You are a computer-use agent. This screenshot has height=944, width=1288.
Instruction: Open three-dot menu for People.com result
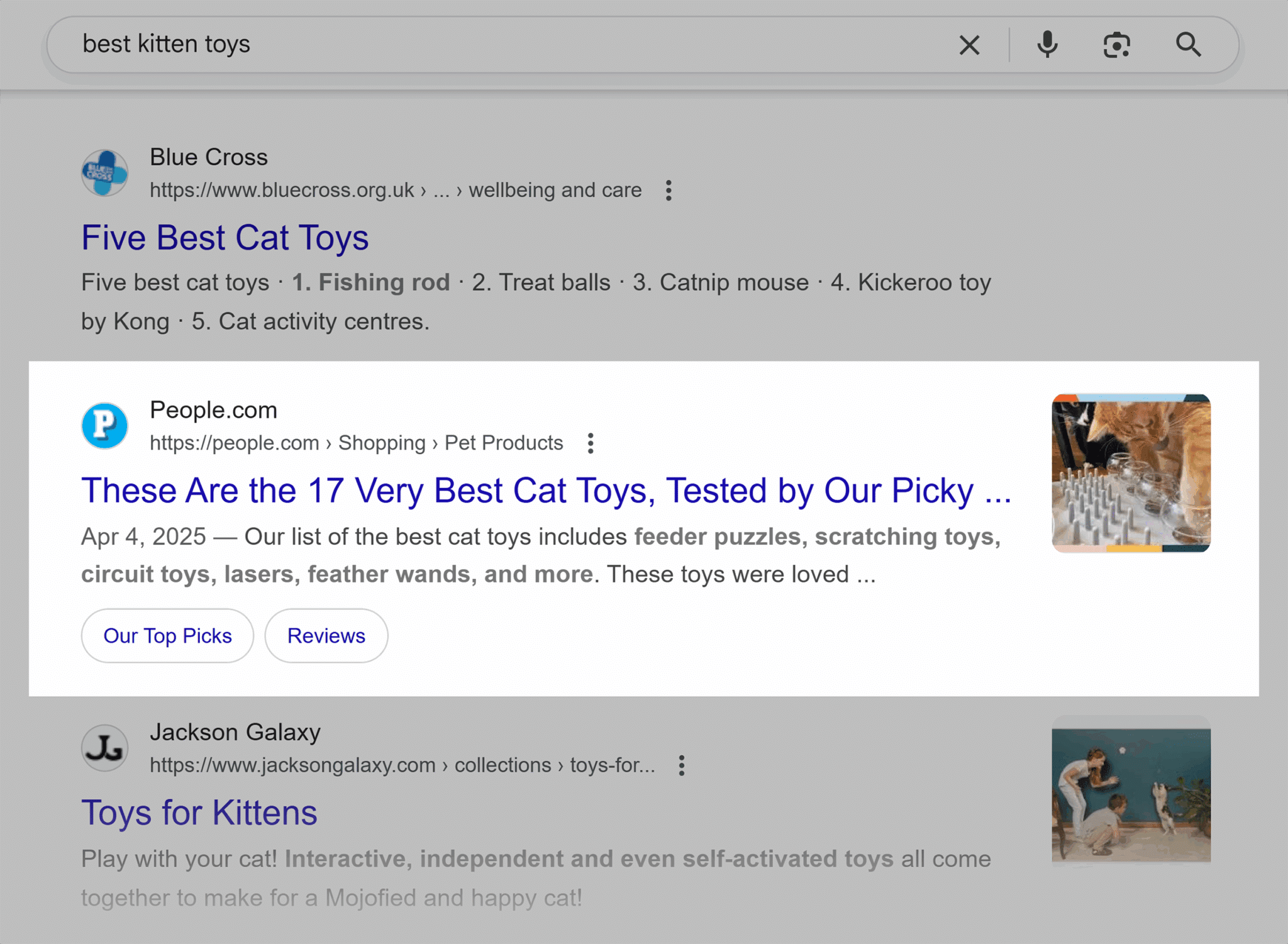[590, 443]
